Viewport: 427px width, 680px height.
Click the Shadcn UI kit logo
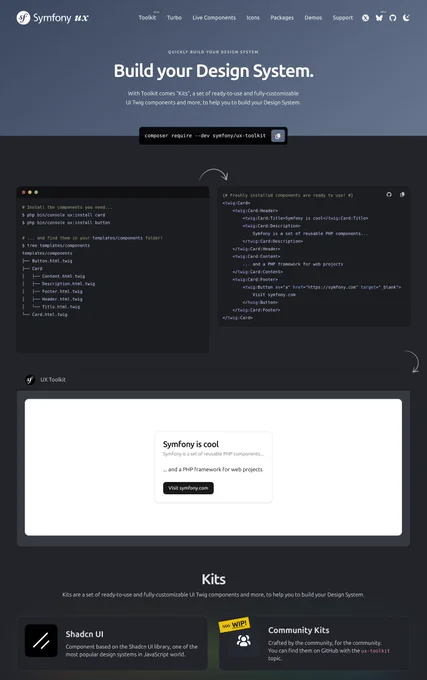(x=41, y=641)
